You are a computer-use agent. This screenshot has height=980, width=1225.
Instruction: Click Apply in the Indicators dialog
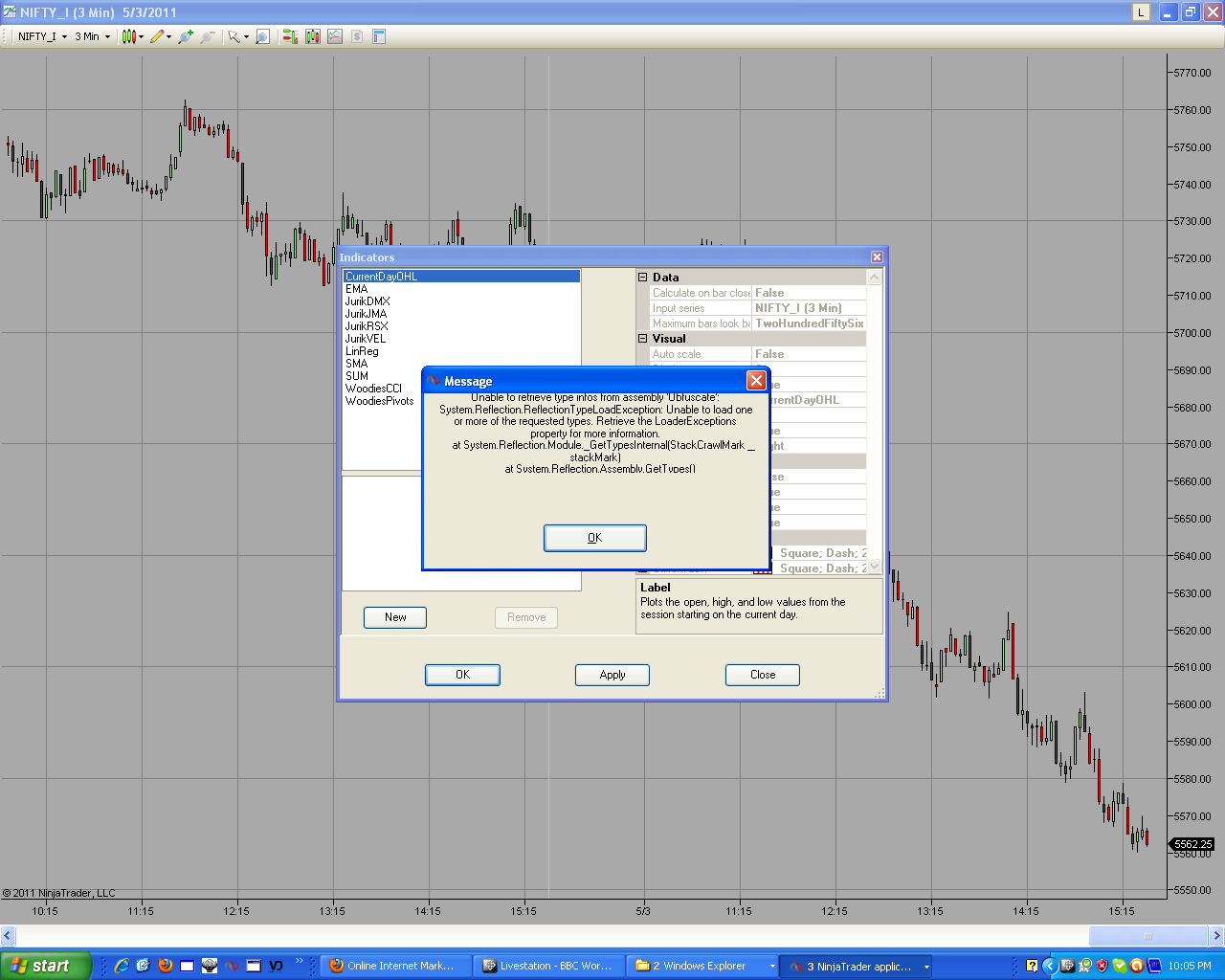(612, 675)
